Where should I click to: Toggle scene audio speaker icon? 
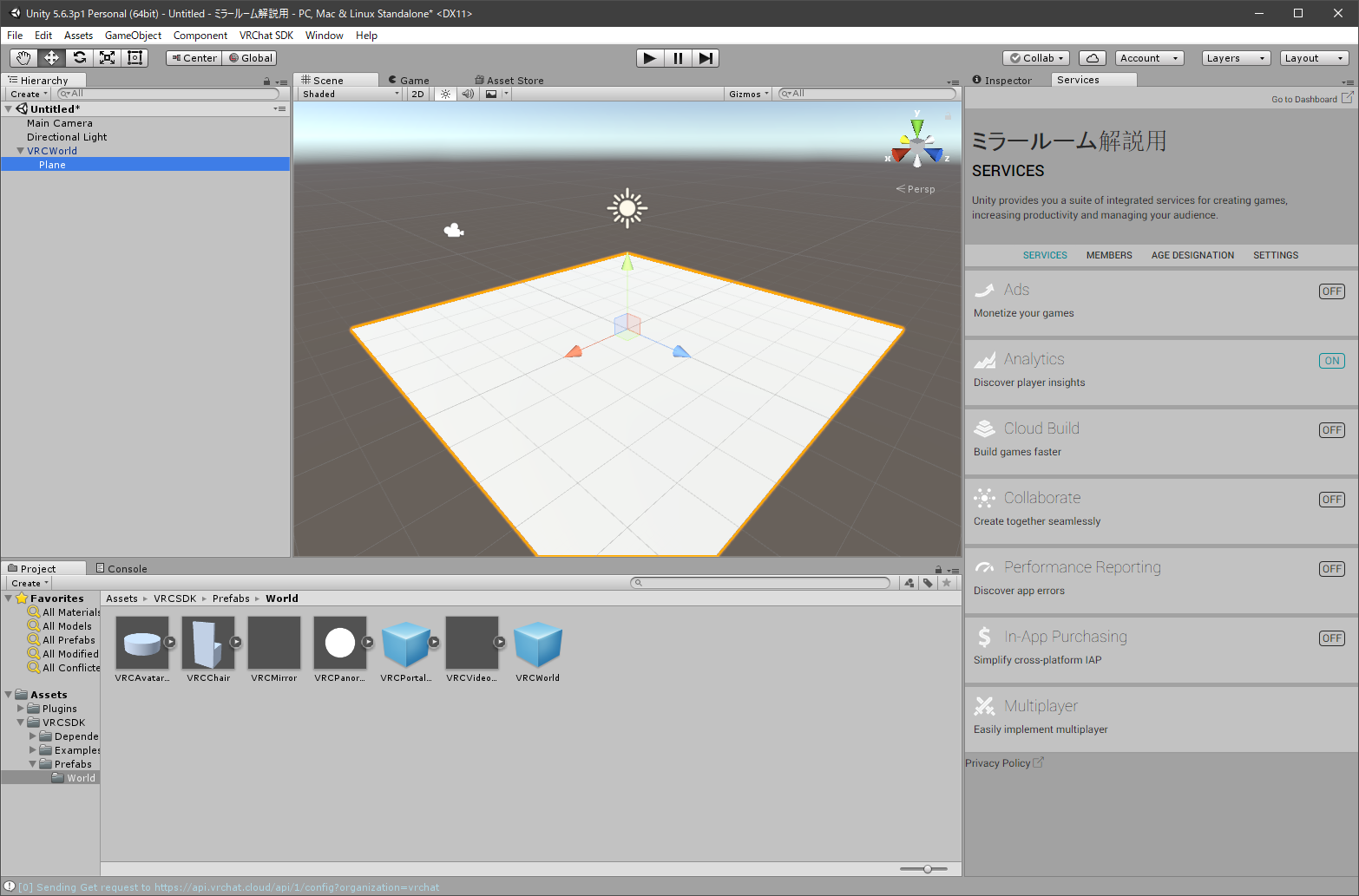pos(468,94)
